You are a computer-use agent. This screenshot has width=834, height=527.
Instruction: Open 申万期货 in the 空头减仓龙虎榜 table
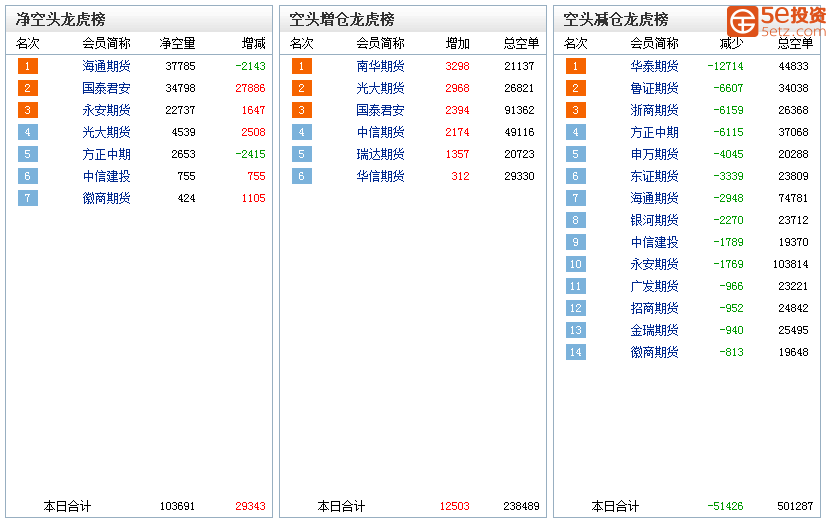pyautogui.click(x=654, y=154)
